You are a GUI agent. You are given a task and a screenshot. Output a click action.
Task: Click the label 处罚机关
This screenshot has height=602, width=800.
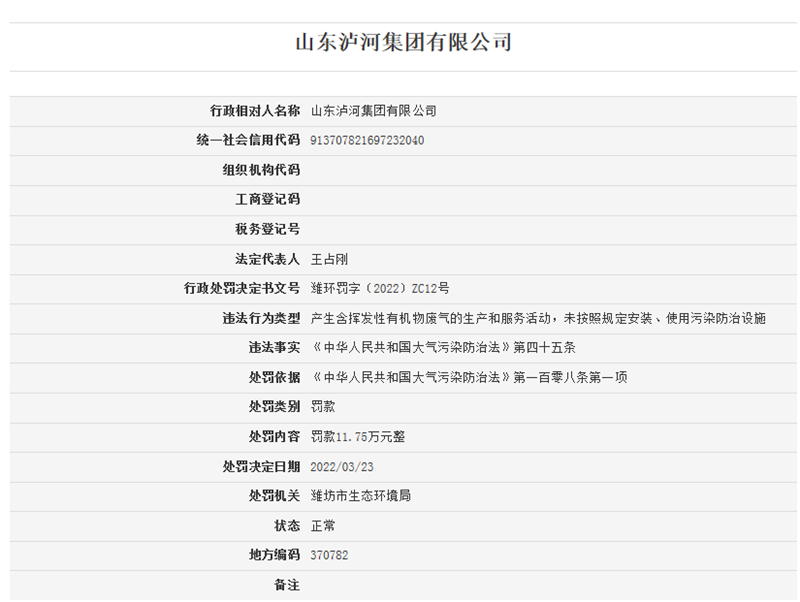click(274, 496)
